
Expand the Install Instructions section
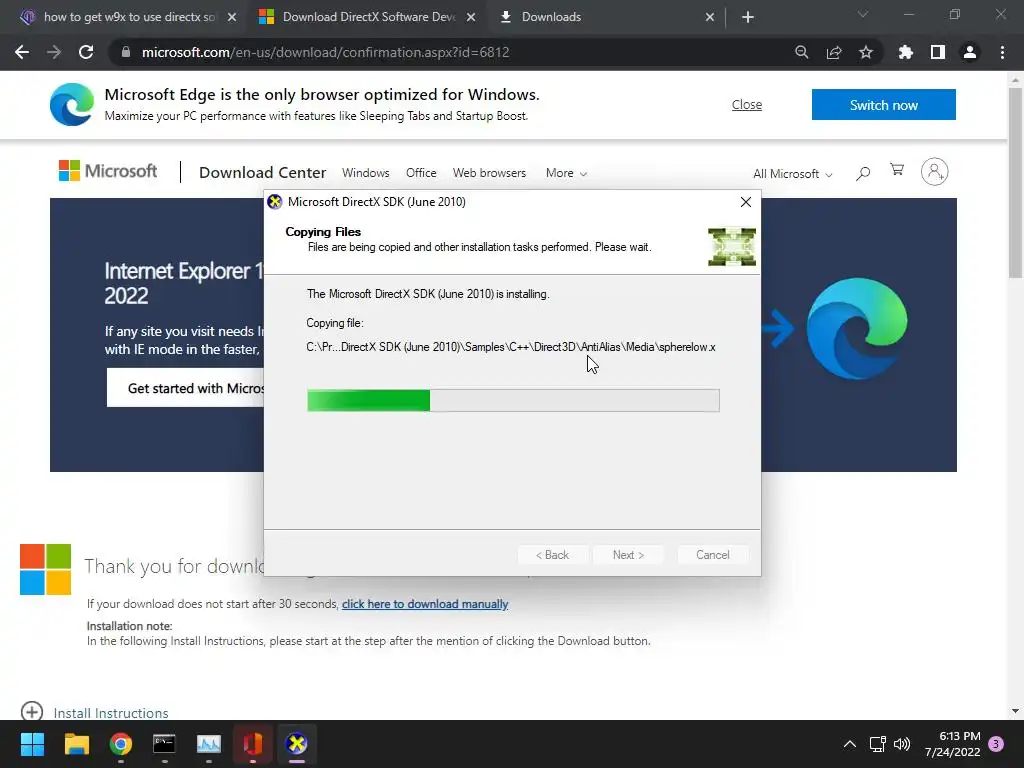point(32,711)
